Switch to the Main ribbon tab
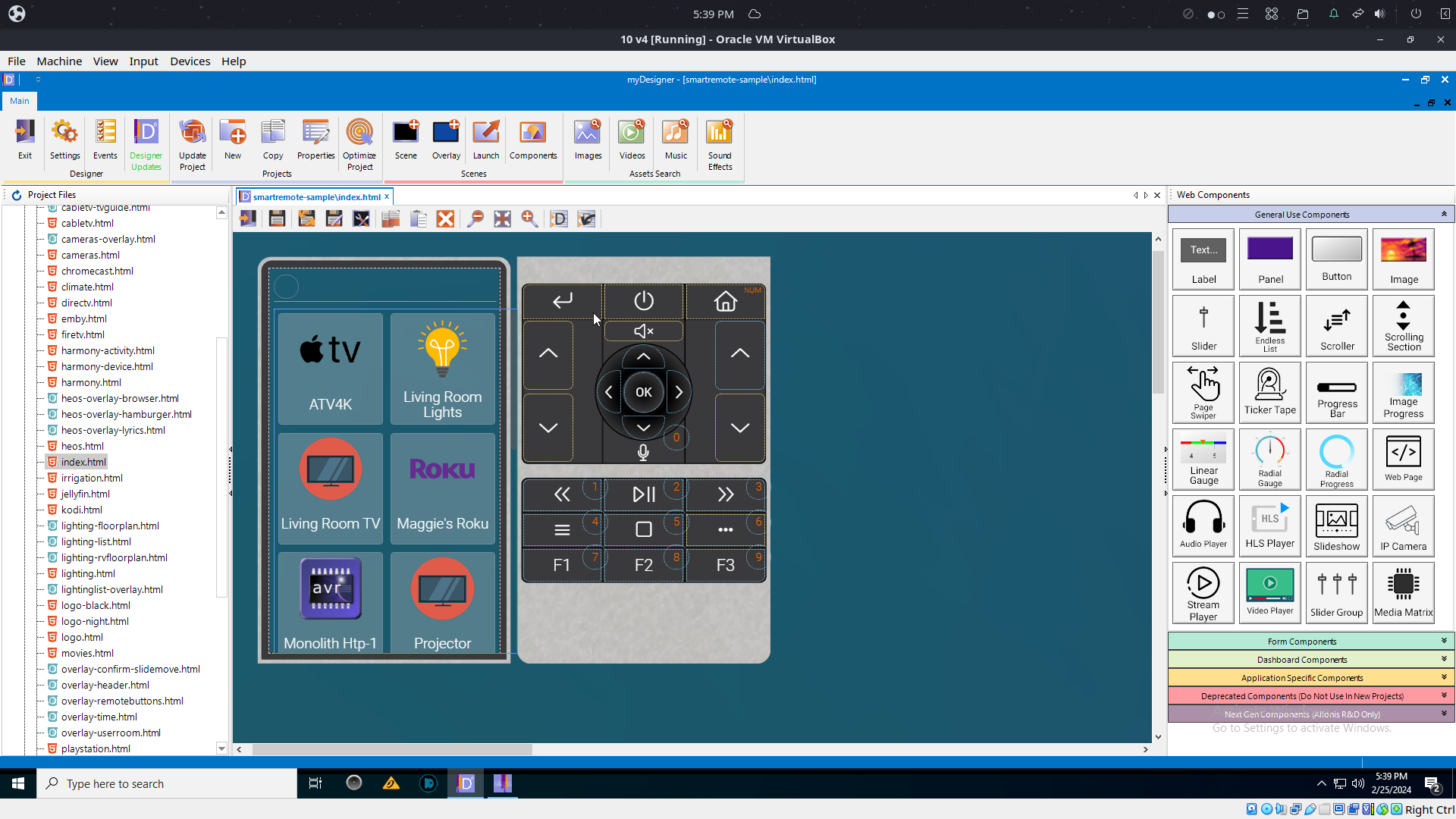Image resolution: width=1456 pixels, height=819 pixels. coord(20,101)
